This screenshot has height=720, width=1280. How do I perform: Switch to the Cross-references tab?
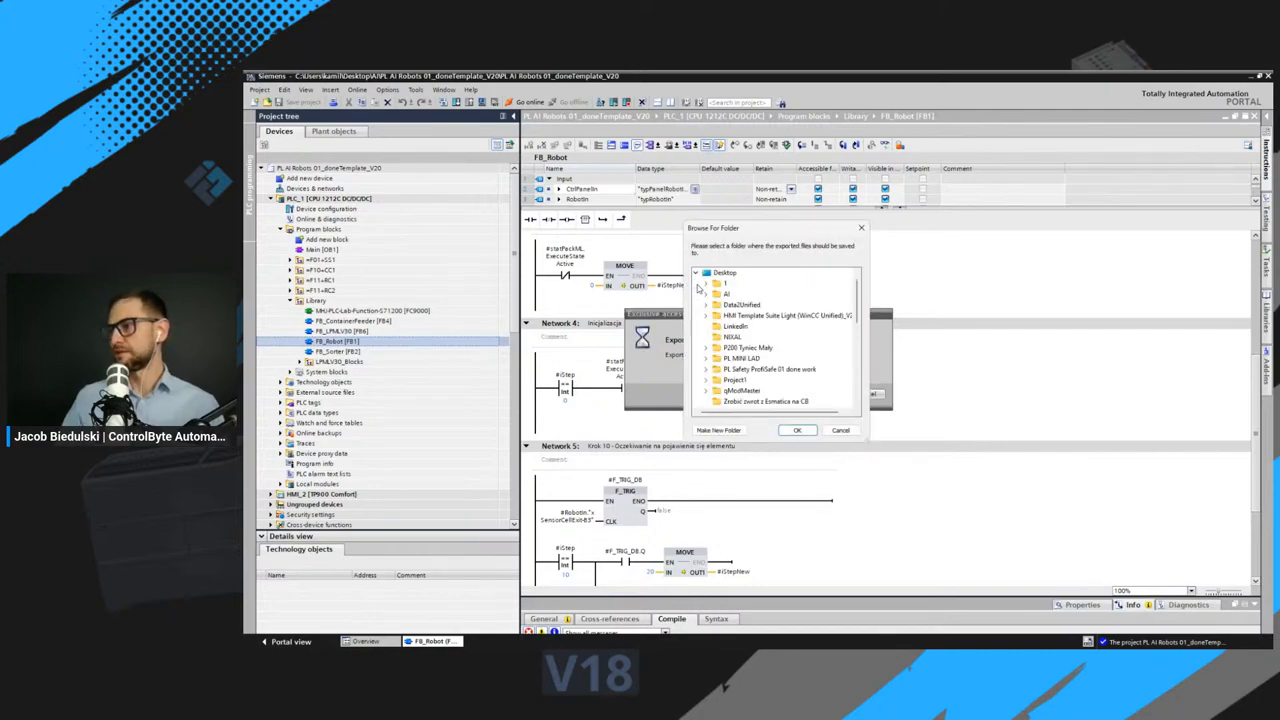[x=609, y=619]
